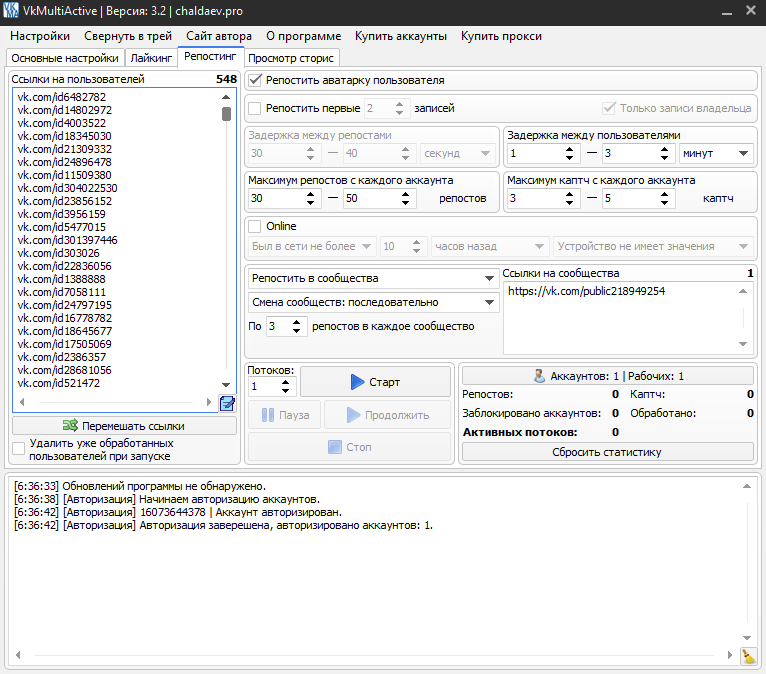
Task: Click the edit links list icon
Action: point(227,403)
